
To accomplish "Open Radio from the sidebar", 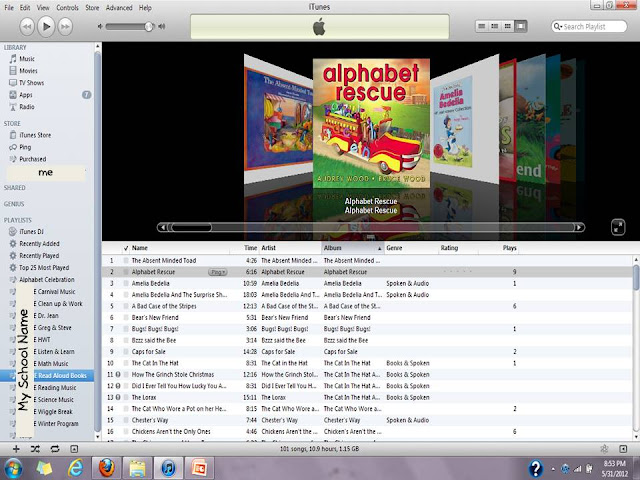I will coord(27,107).
